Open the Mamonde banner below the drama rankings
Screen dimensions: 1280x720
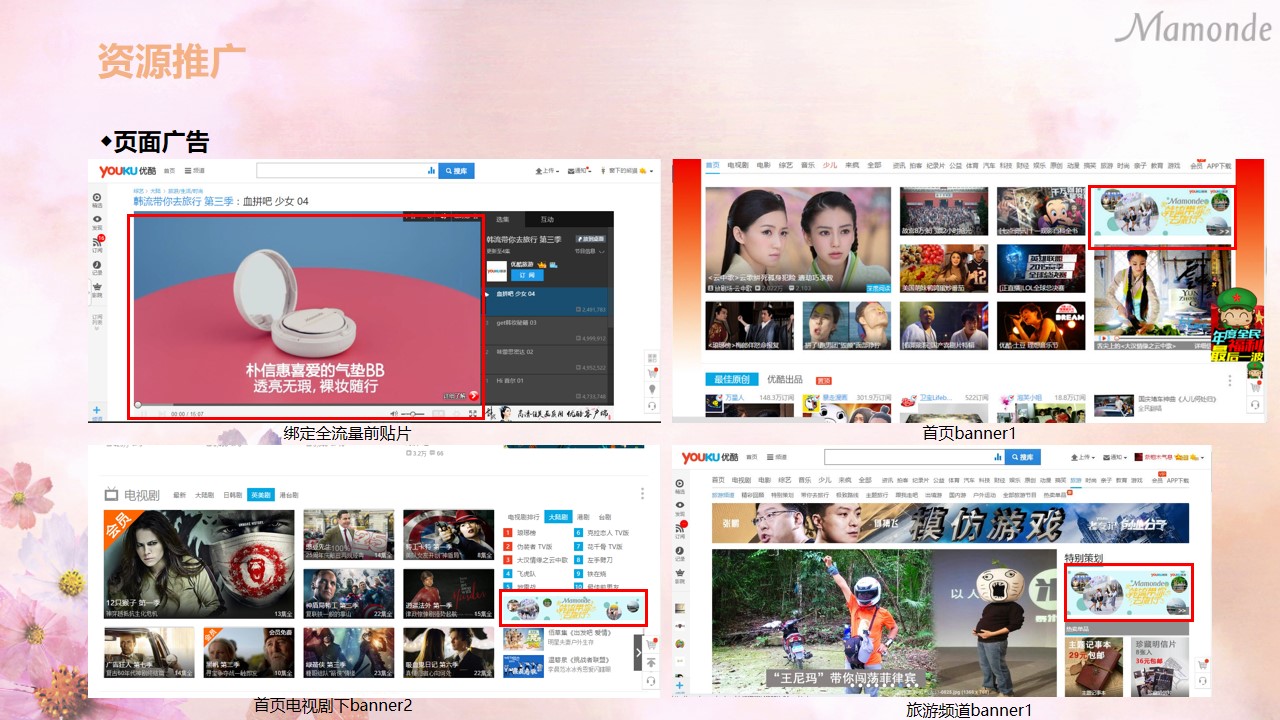(573, 608)
